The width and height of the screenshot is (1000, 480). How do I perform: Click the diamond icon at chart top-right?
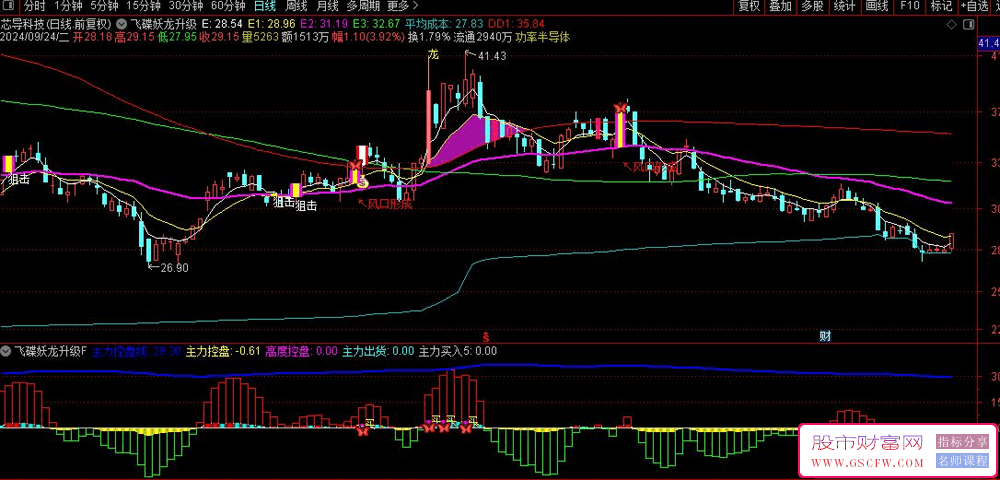952,25
